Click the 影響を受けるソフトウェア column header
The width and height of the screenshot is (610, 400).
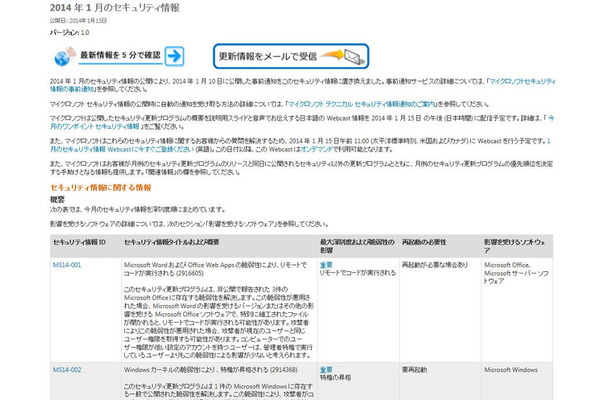[520, 242]
